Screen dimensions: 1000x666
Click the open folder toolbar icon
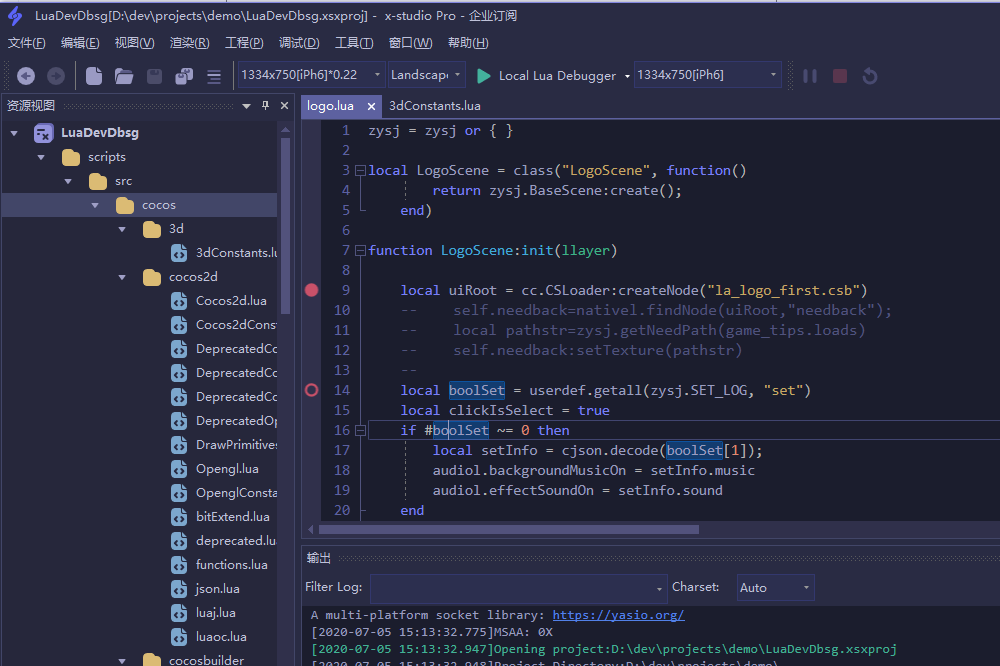[124, 76]
